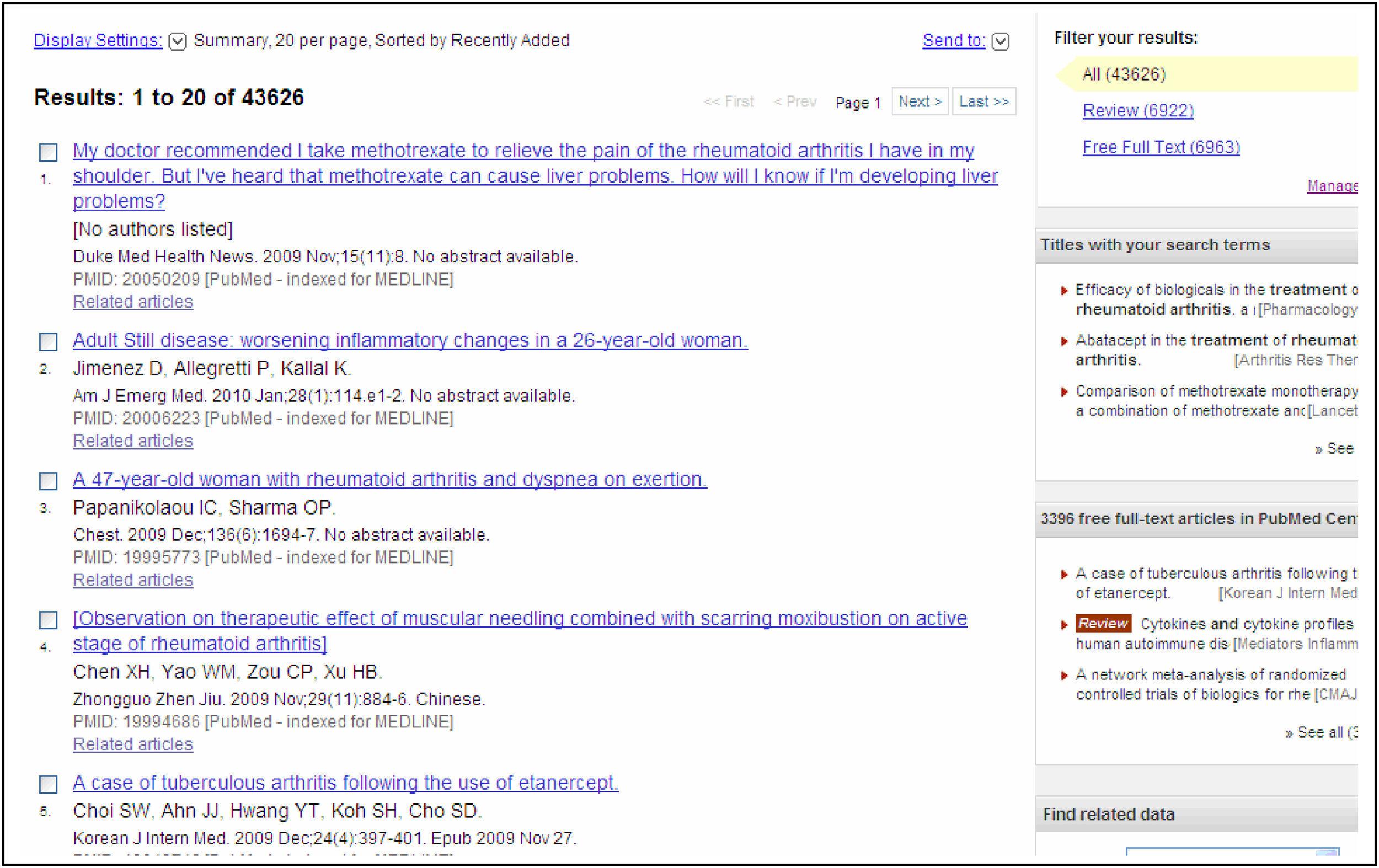Screen dimensions: 1379x868
Task: Open Display Settings link
Action: tap(98, 41)
